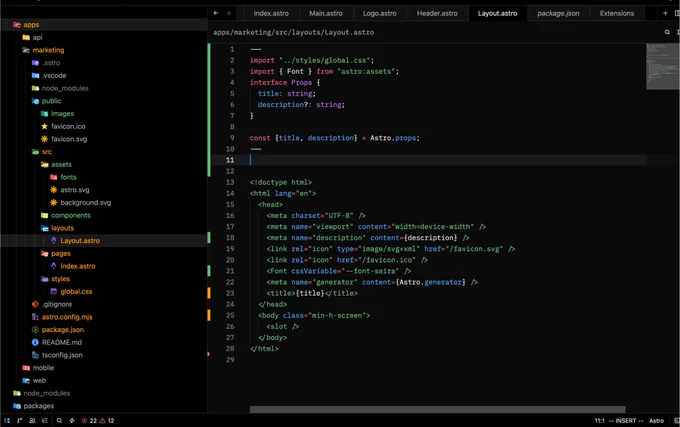Open astro.config.mjs file
Screen dimensions: 680x427
(62, 317)
